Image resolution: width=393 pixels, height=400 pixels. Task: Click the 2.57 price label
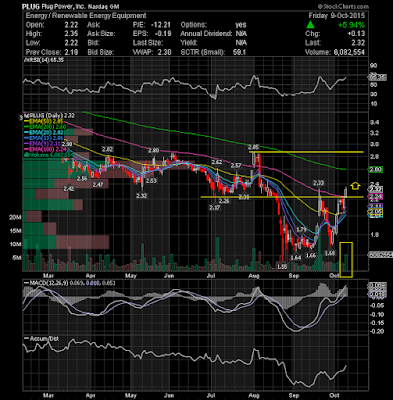pyautogui.click(x=236, y=166)
